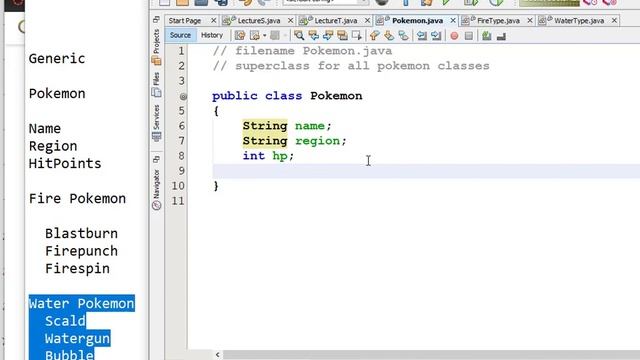Shift Line Left toolbar icon
The width and height of the screenshot is (640, 360).
click(x=422, y=36)
